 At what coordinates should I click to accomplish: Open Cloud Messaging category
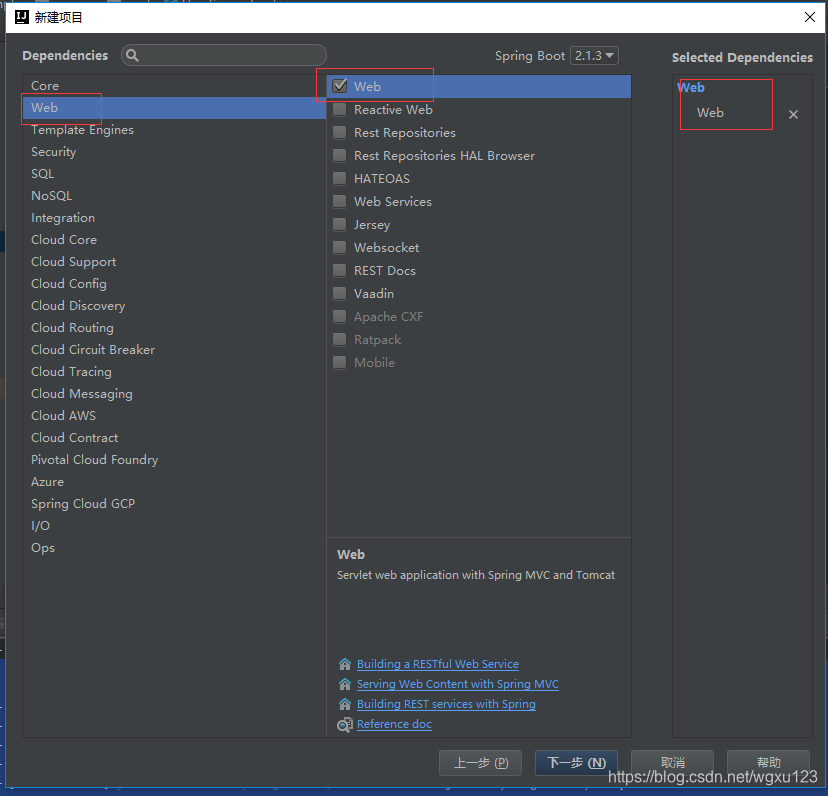click(x=174, y=394)
